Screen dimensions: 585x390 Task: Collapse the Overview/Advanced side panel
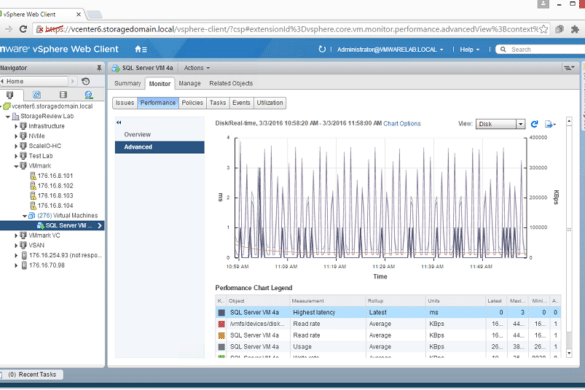point(119,122)
